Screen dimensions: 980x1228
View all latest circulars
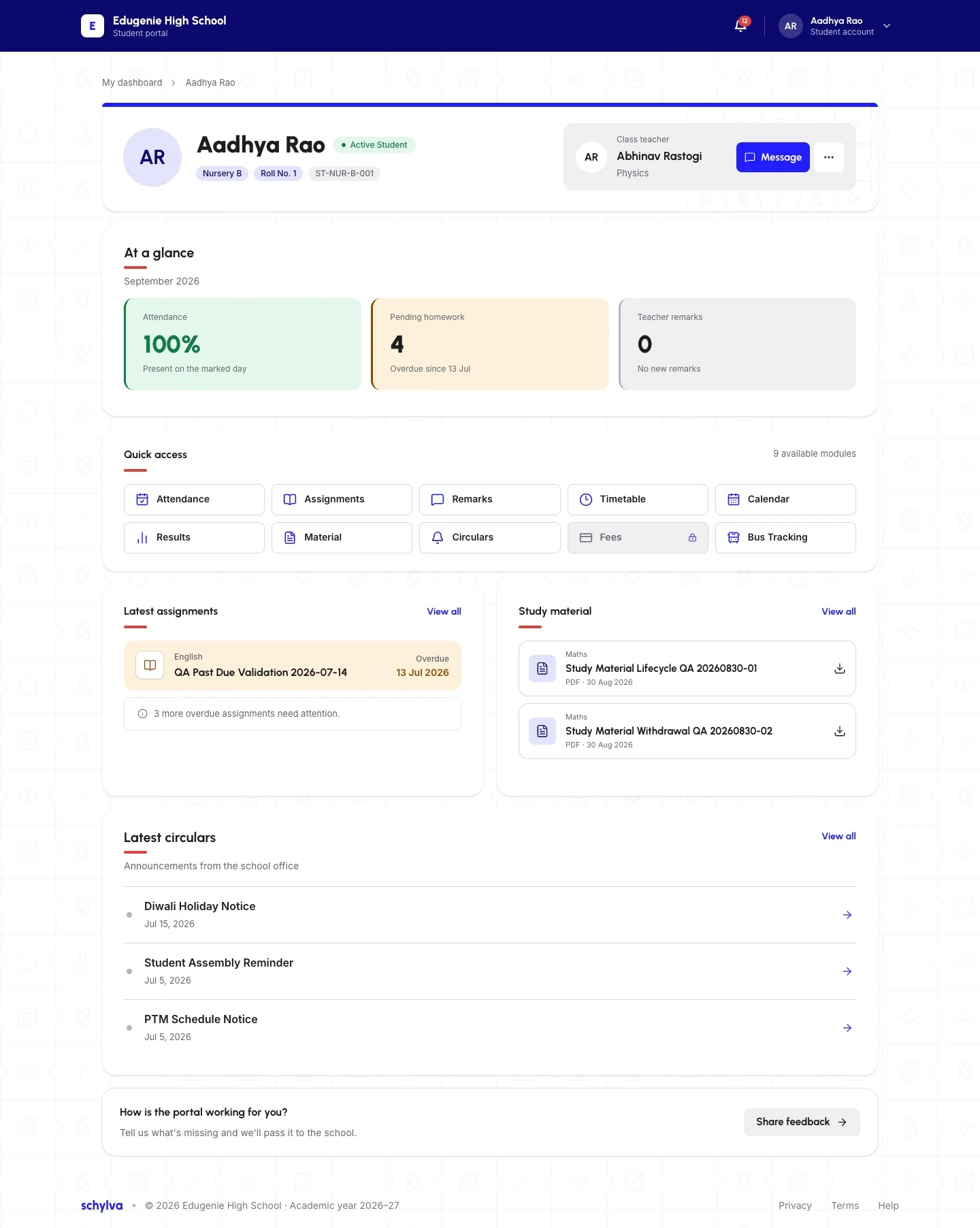point(838,836)
